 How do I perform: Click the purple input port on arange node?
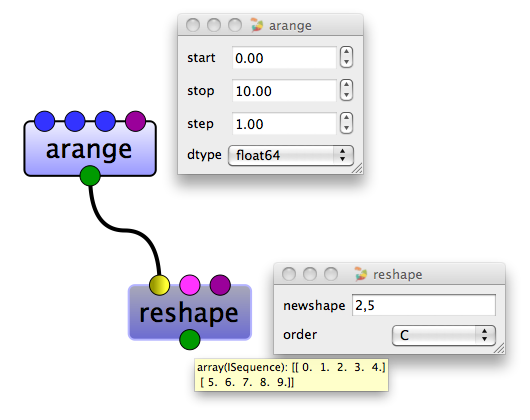[136, 121]
